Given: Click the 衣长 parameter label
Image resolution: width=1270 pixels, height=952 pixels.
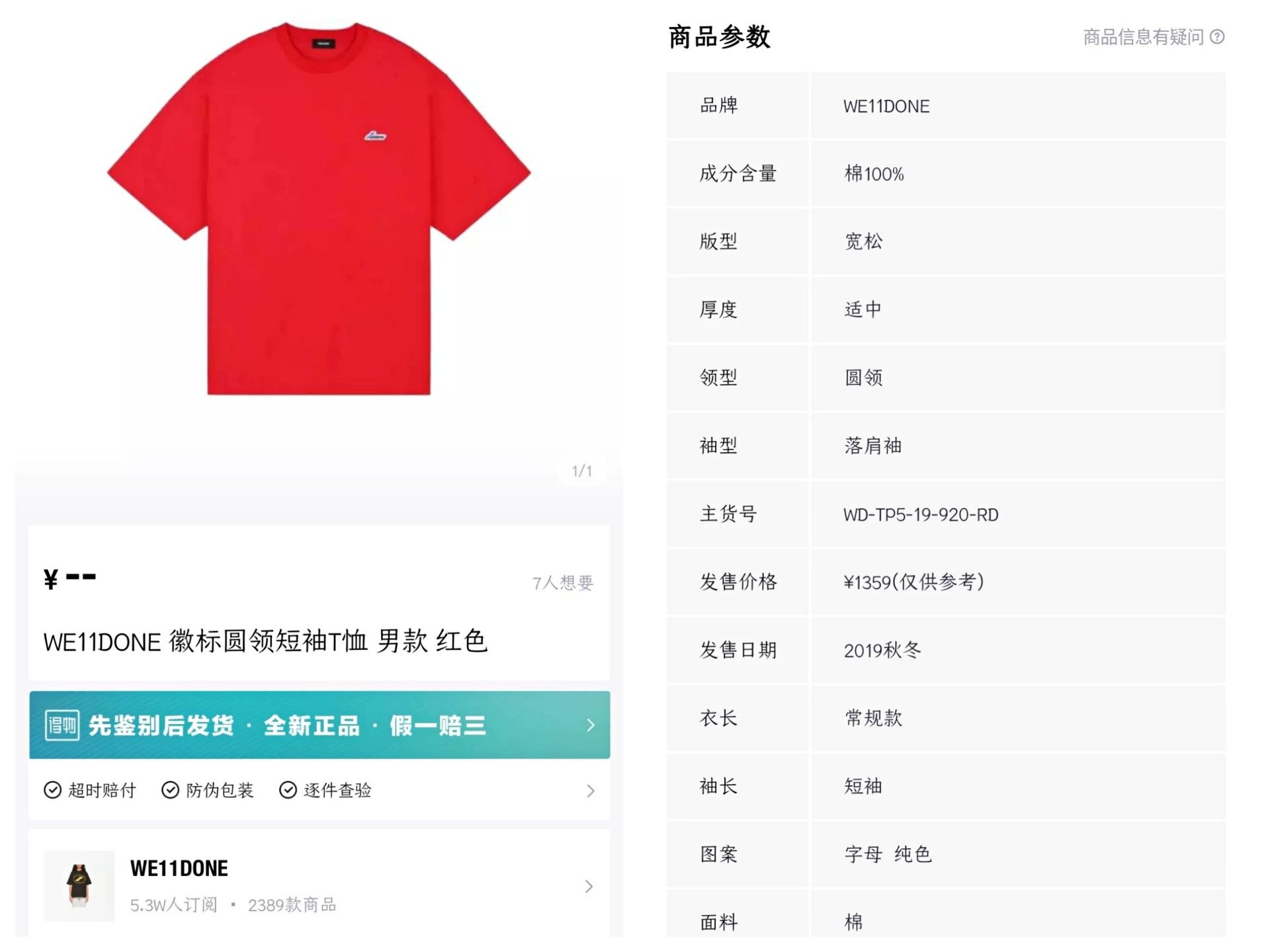Looking at the screenshot, I should (719, 719).
